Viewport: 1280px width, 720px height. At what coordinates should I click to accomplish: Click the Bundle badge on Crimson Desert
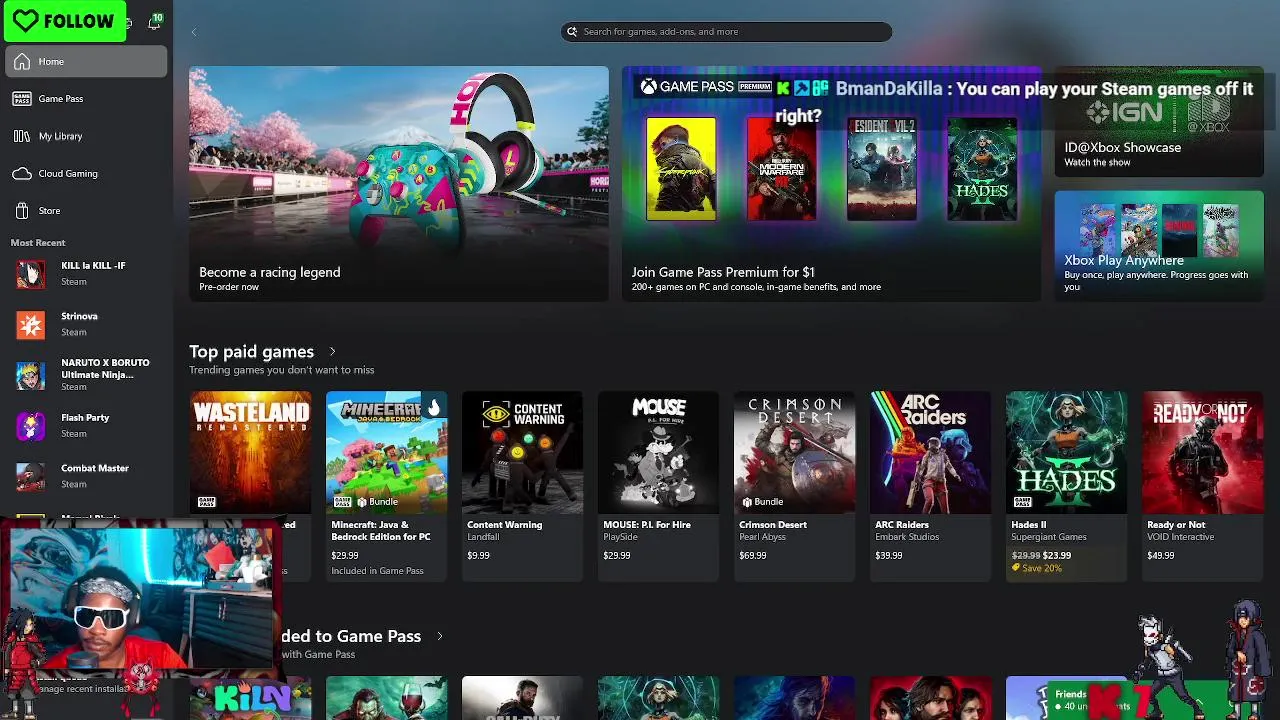pos(761,502)
